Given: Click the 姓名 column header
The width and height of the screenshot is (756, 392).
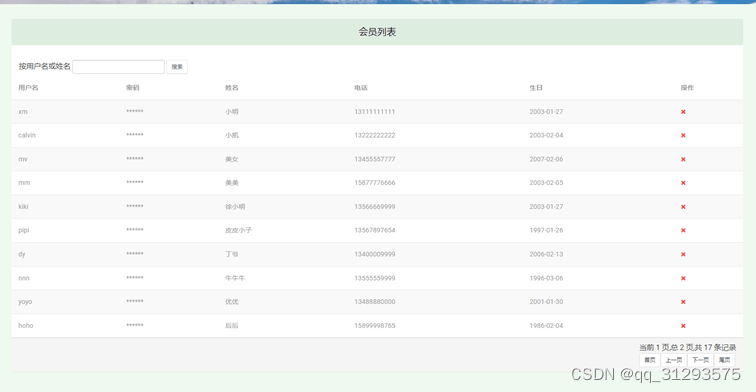Looking at the screenshot, I should (x=231, y=88).
